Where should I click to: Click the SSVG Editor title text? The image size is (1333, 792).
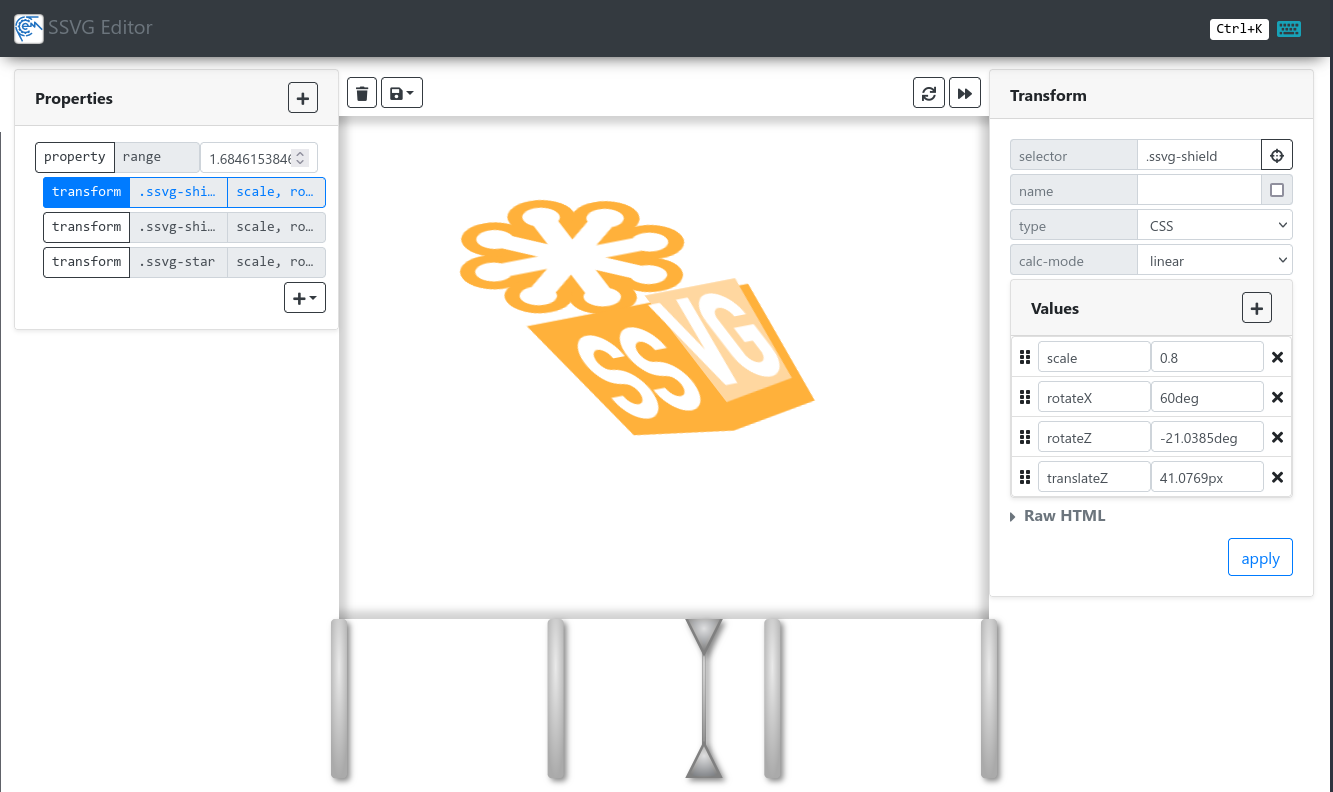100,28
